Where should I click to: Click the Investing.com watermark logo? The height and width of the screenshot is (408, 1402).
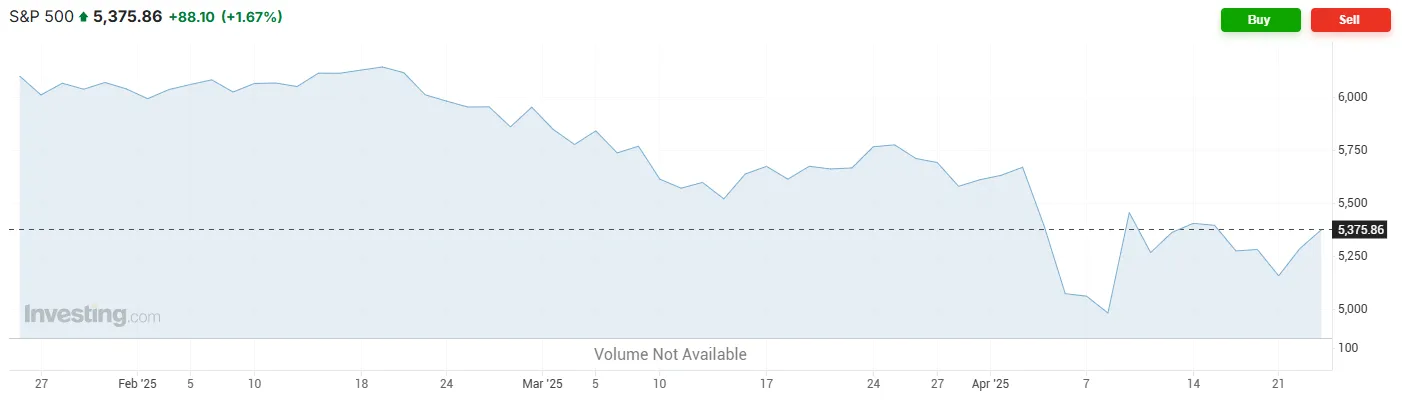tap(91, 316)
